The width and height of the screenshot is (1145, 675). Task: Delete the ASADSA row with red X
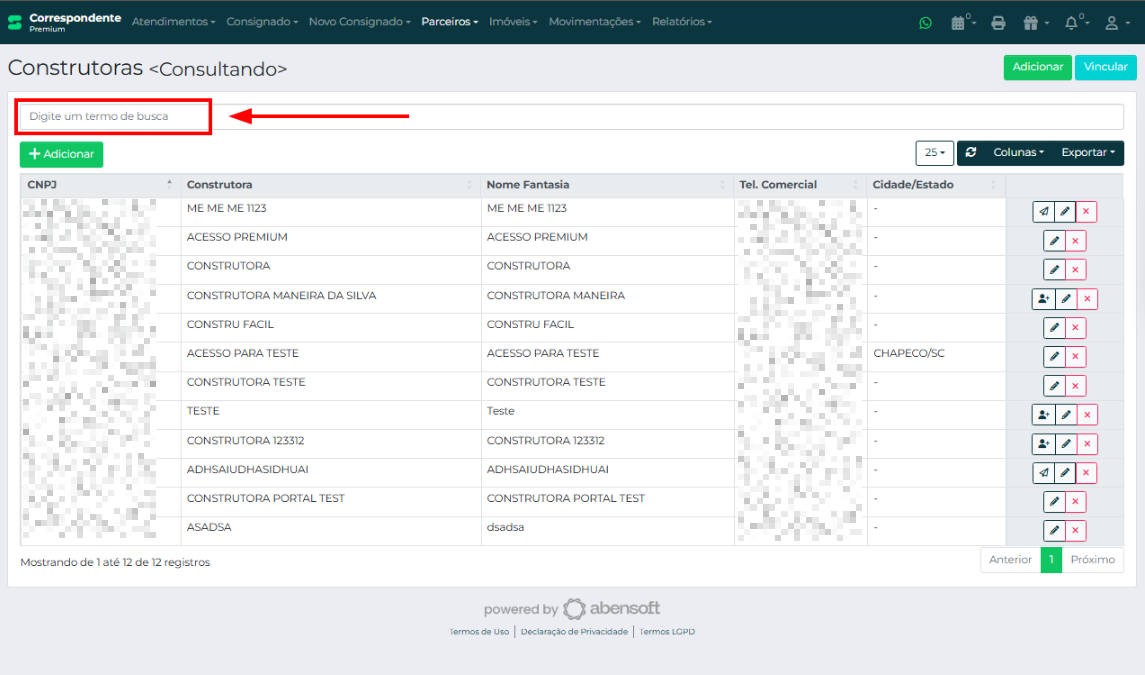coord(1075,531)
